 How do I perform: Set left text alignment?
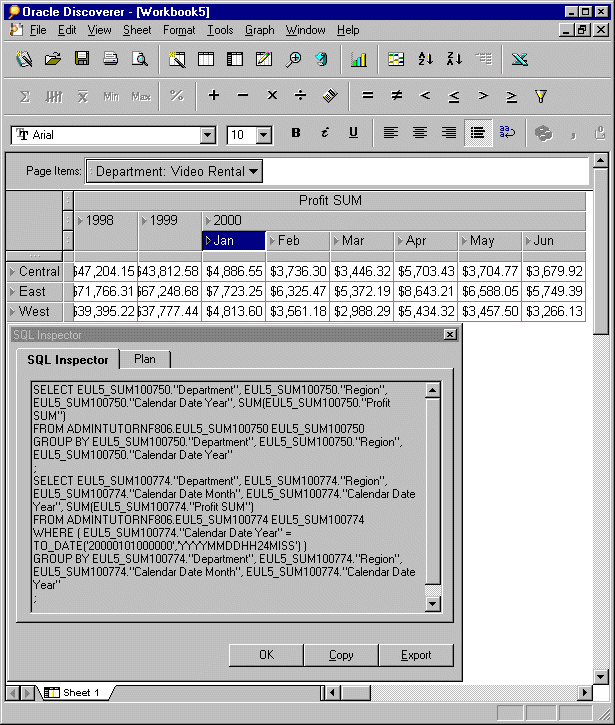coord(391,133)
